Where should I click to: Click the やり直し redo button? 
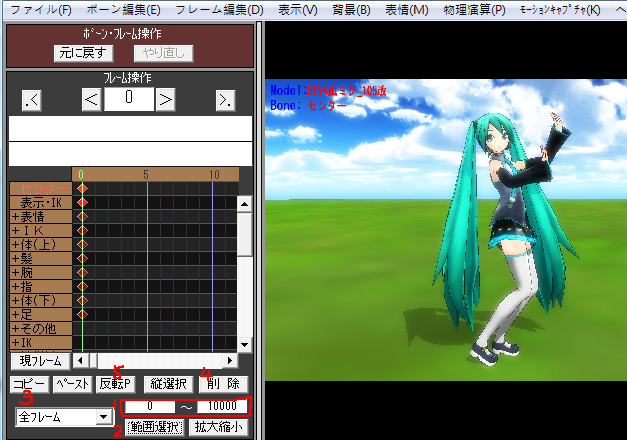164,53
